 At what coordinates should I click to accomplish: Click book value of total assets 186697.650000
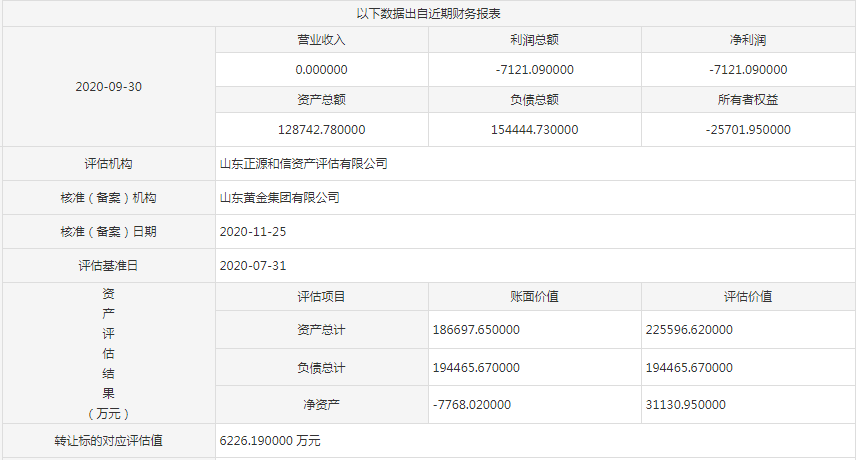pos(476,330)
